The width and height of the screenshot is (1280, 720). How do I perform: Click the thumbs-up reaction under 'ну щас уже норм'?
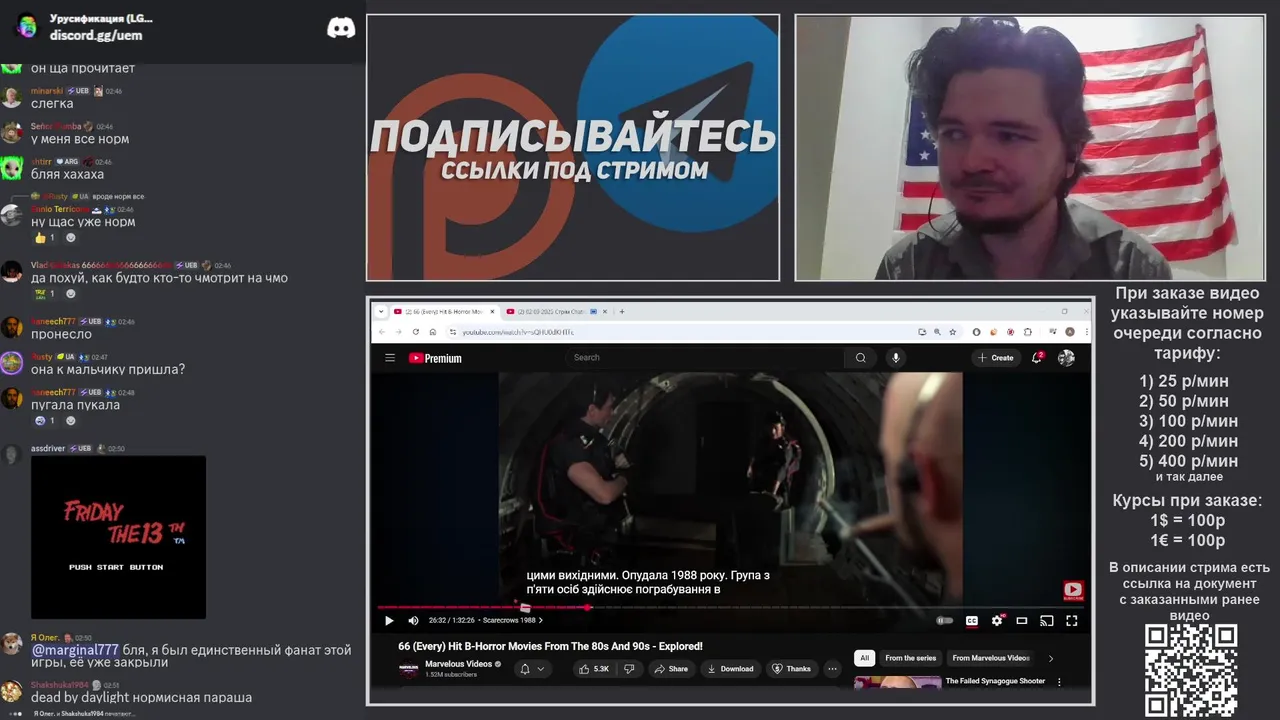tap(46, 238)
